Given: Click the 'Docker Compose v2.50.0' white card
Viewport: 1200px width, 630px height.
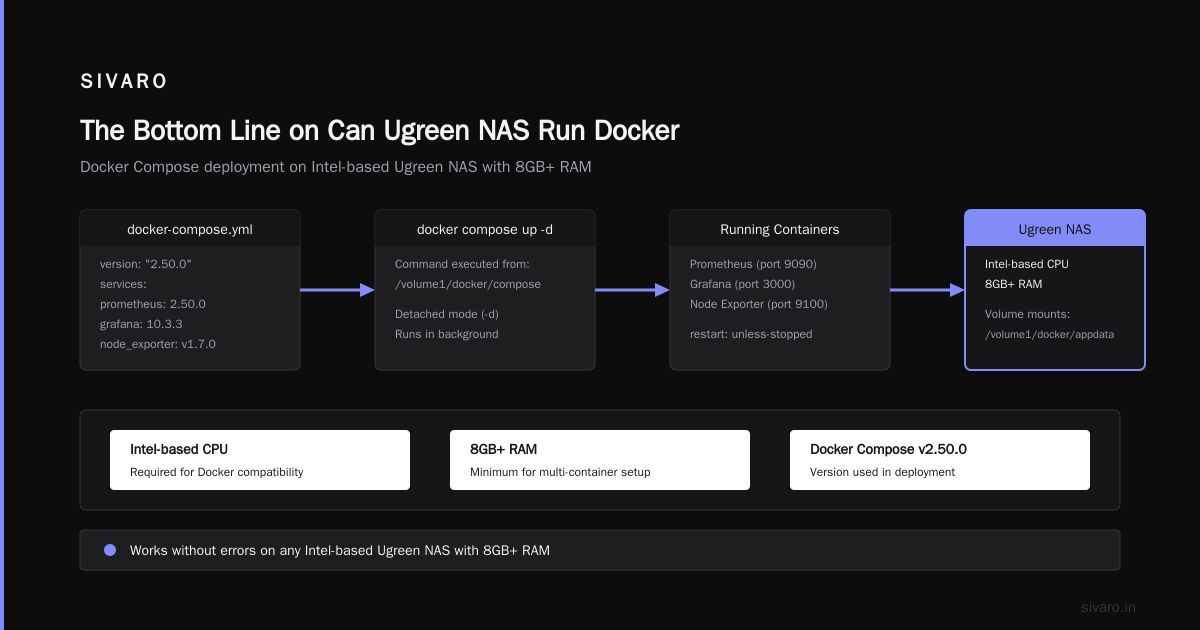Looking at the screenshot, I should coord(940,460).
